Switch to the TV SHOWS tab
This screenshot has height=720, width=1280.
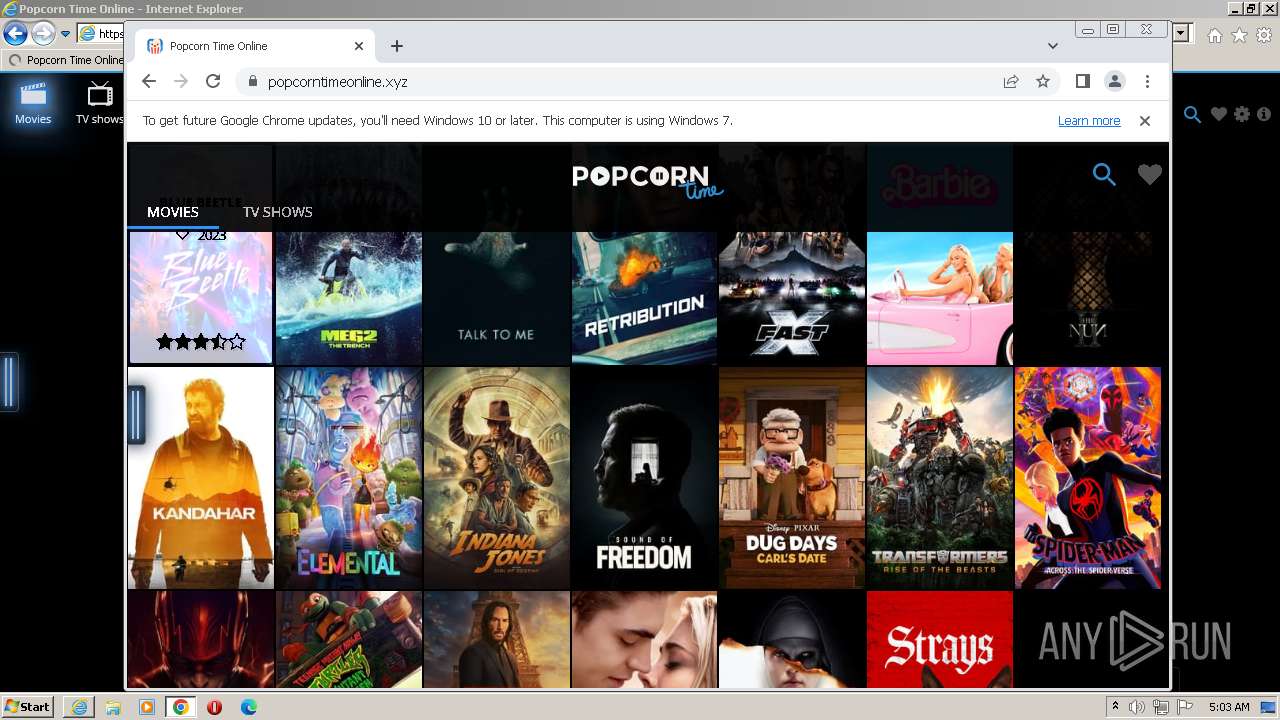pyautogui.click(x=278, y=212)
